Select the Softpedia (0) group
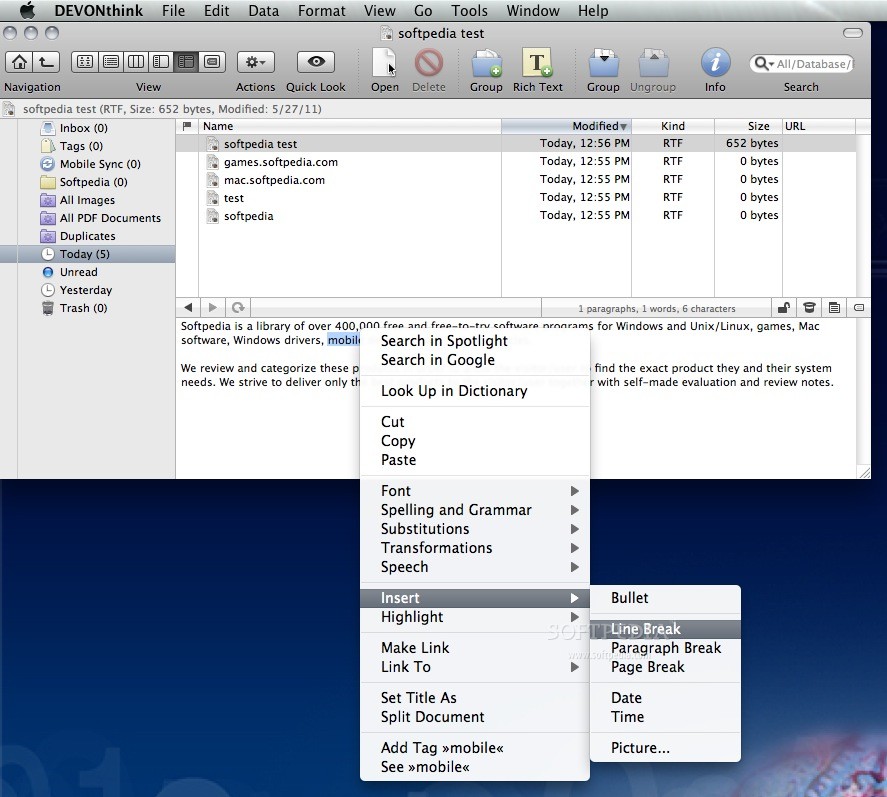 tap(93, 182)
